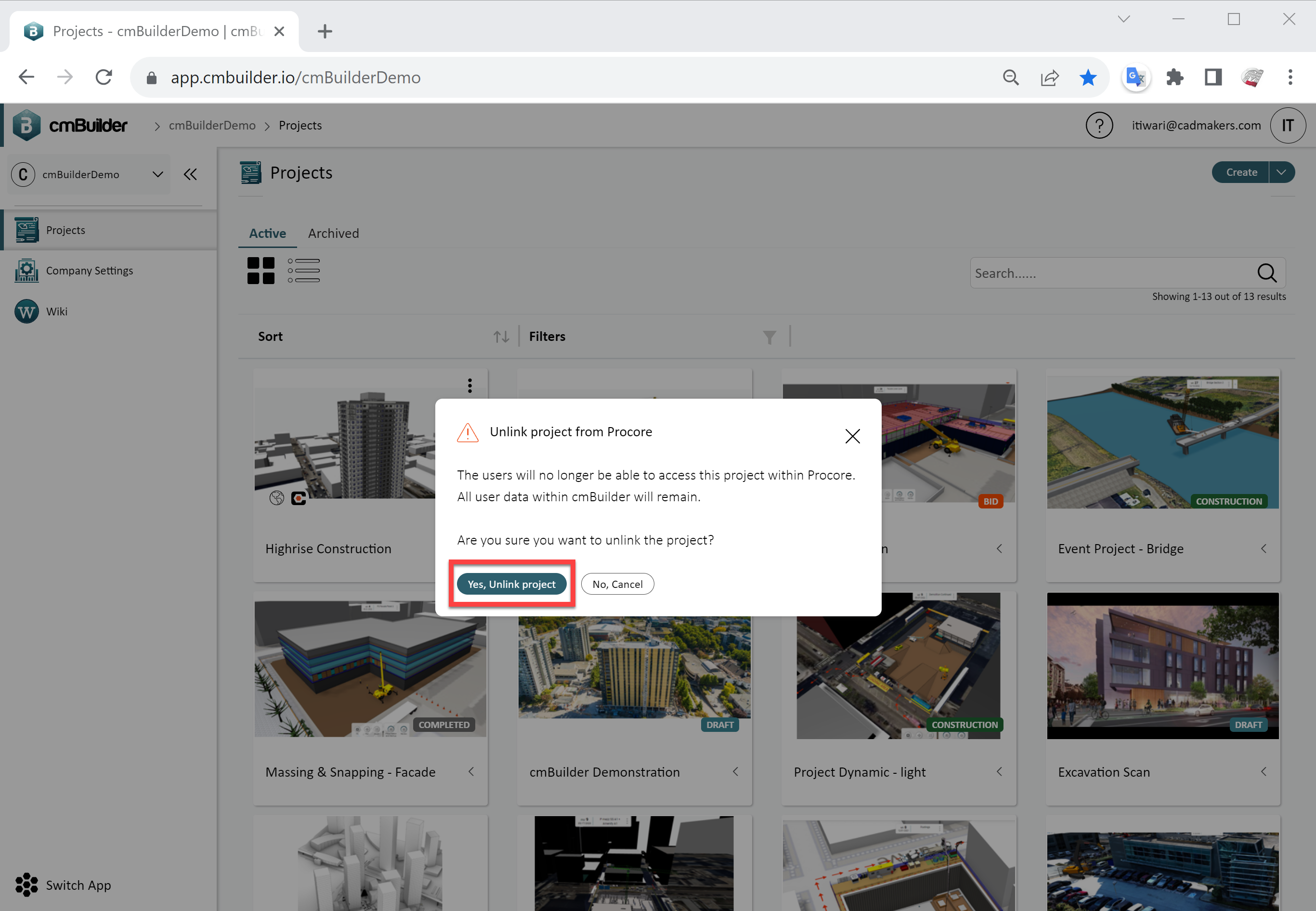Viewport: 1316px width, 911px height.
Task: Click Showing 1-13 out of 13 results
Action: click(x=1218, y=296)
